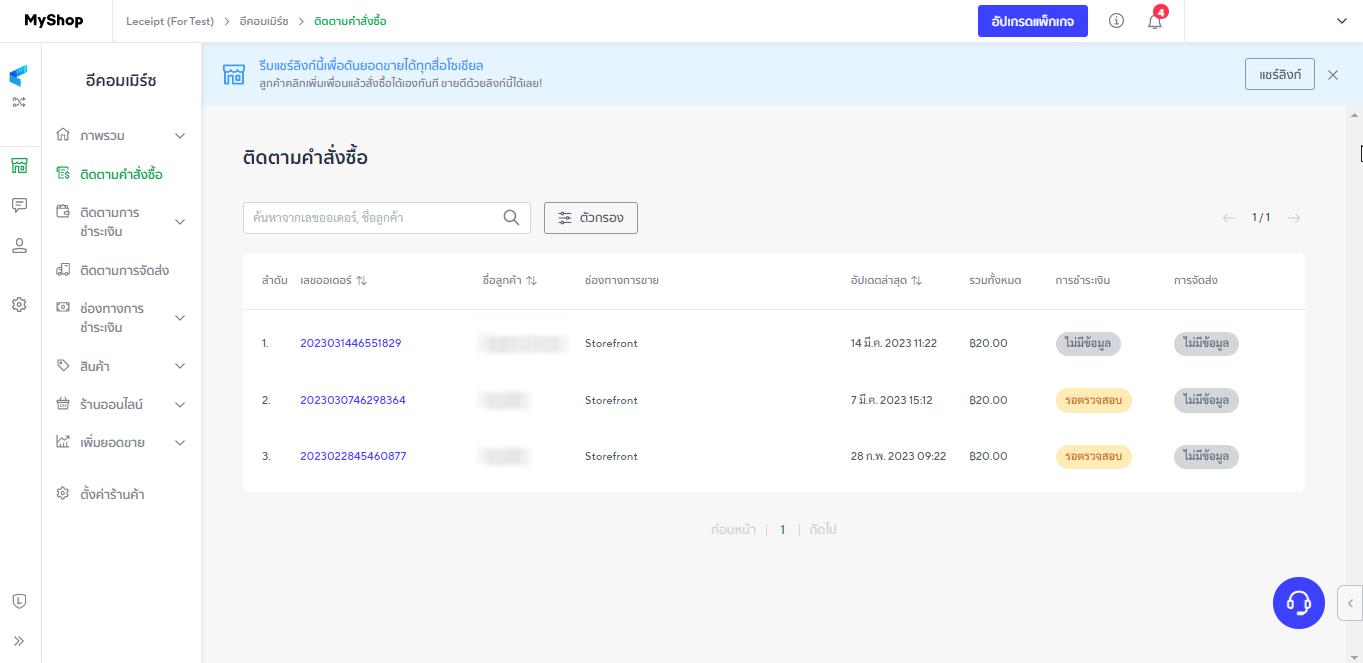The image size is (1363, 663).
Task: Collapse the right side panel arrow tab
Action: click(1350, 603)
